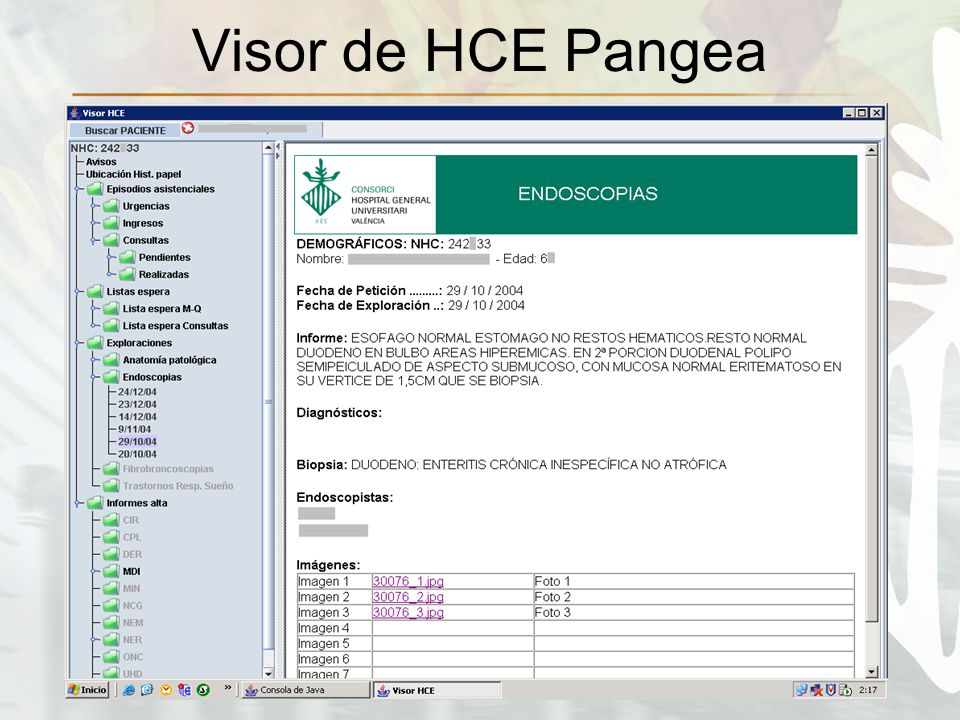960x720 pixels.
Task: Switch to Consola de Java taskbar button
Action: [x=306, y=690]
